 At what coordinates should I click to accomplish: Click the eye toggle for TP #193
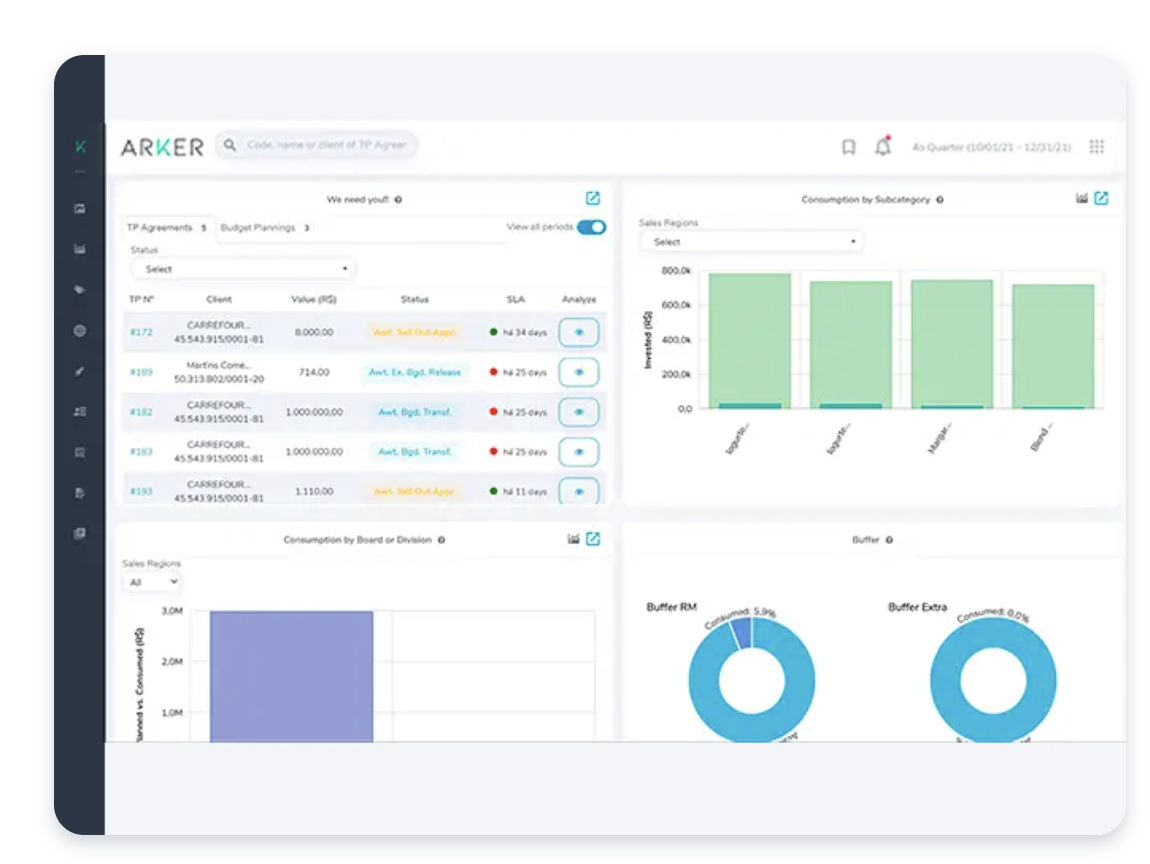(x=578, y=491)
